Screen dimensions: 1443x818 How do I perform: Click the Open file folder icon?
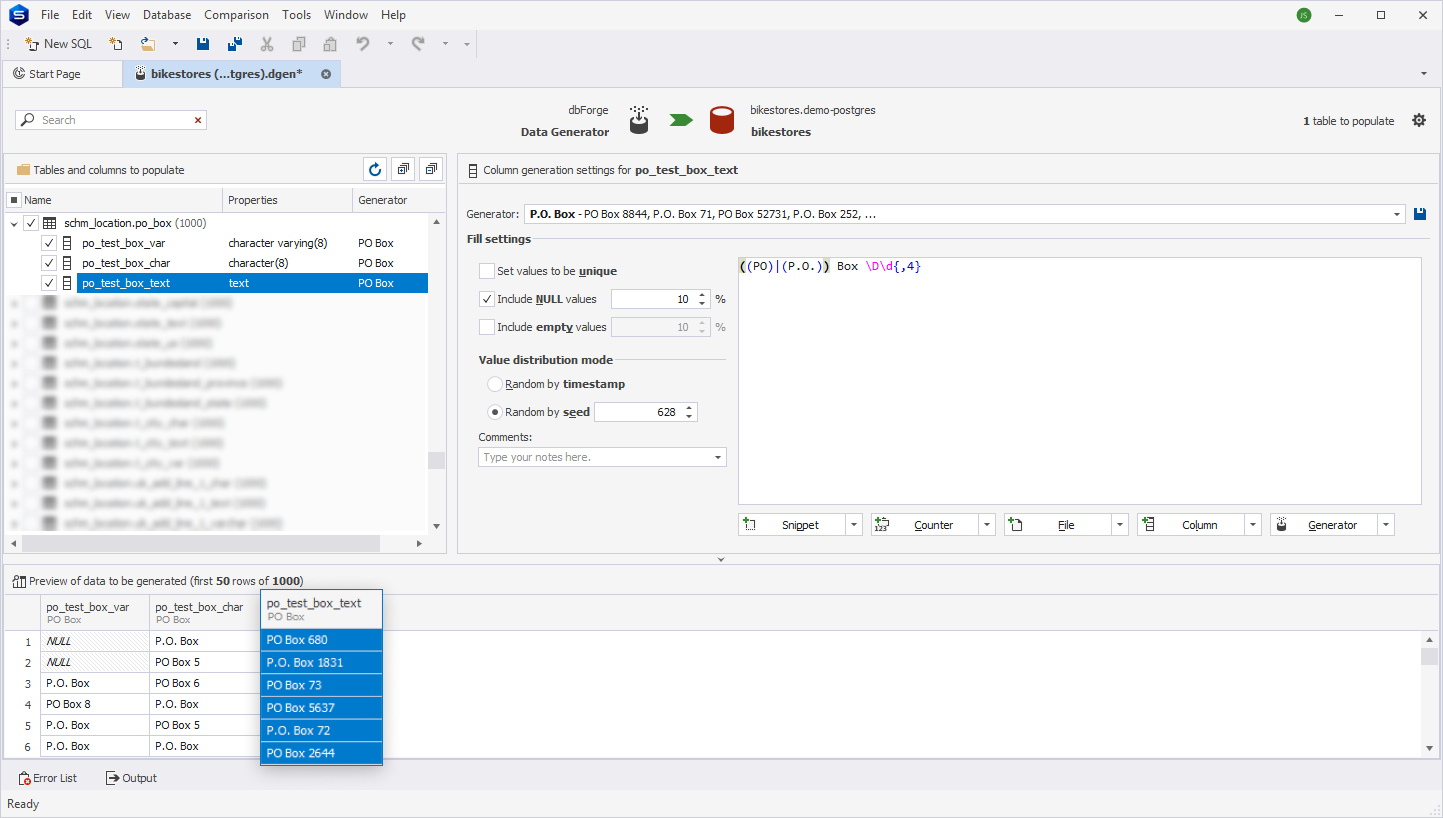click(148, 44)
